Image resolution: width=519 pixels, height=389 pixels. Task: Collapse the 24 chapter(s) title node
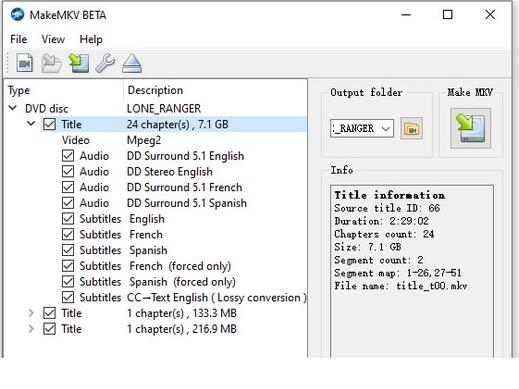coord(31,124)
